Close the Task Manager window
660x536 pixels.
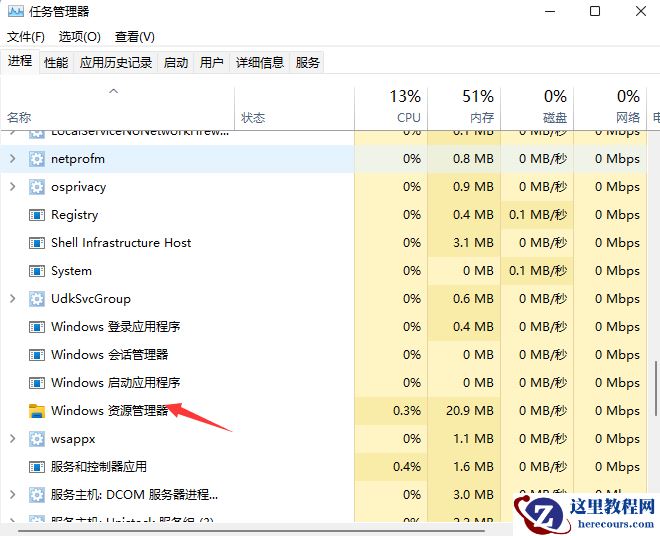point(641,11)
